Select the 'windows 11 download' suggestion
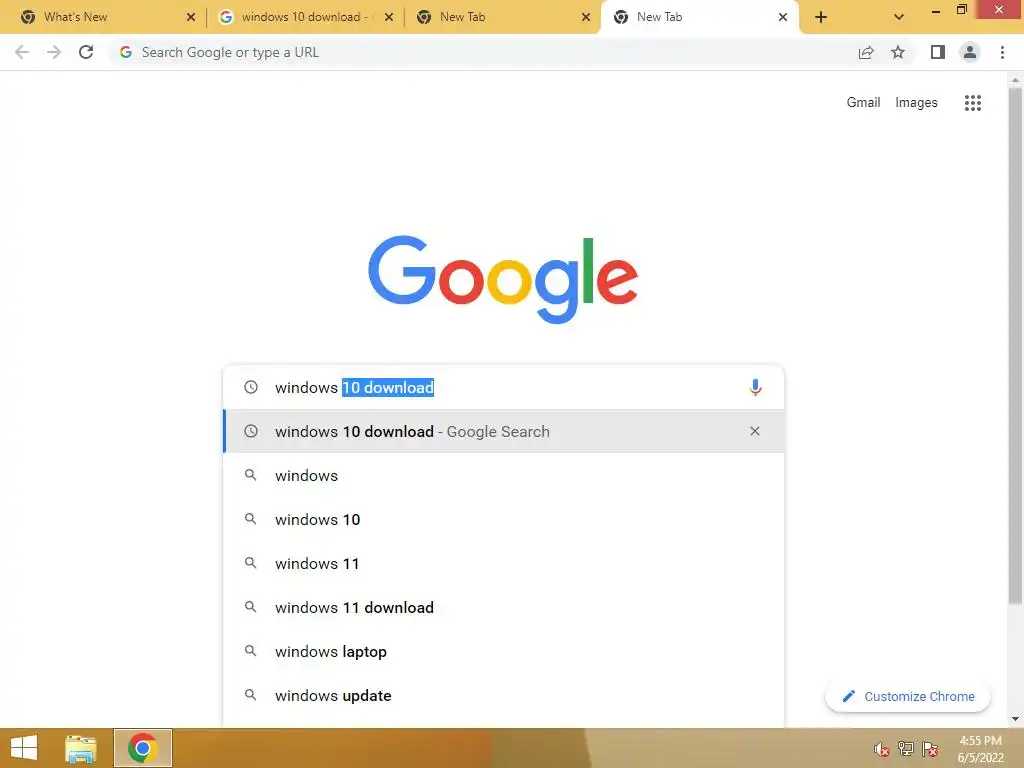Viewport: 1024px width, 768px height. click(504, 607)
